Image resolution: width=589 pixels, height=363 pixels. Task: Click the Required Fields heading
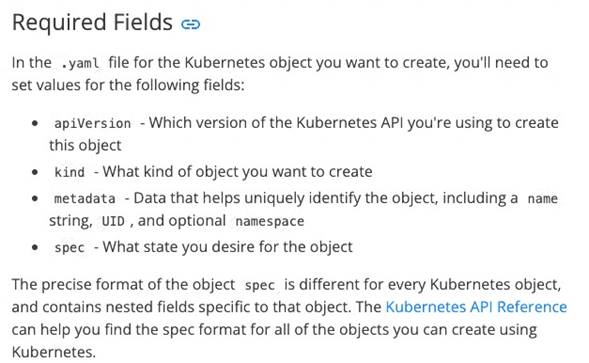[92, 22]
